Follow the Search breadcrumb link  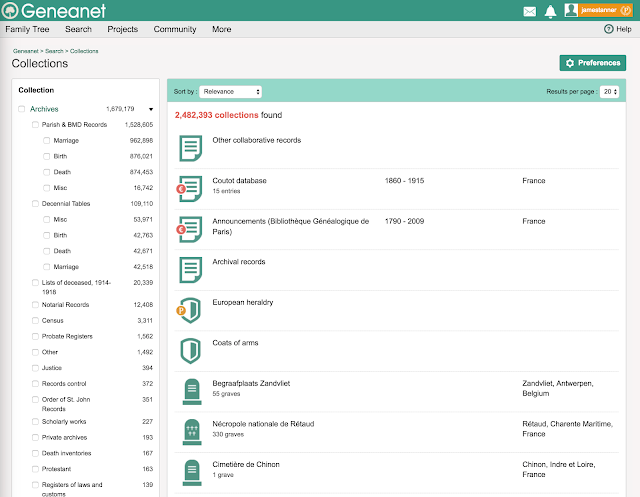coord(54,51)
